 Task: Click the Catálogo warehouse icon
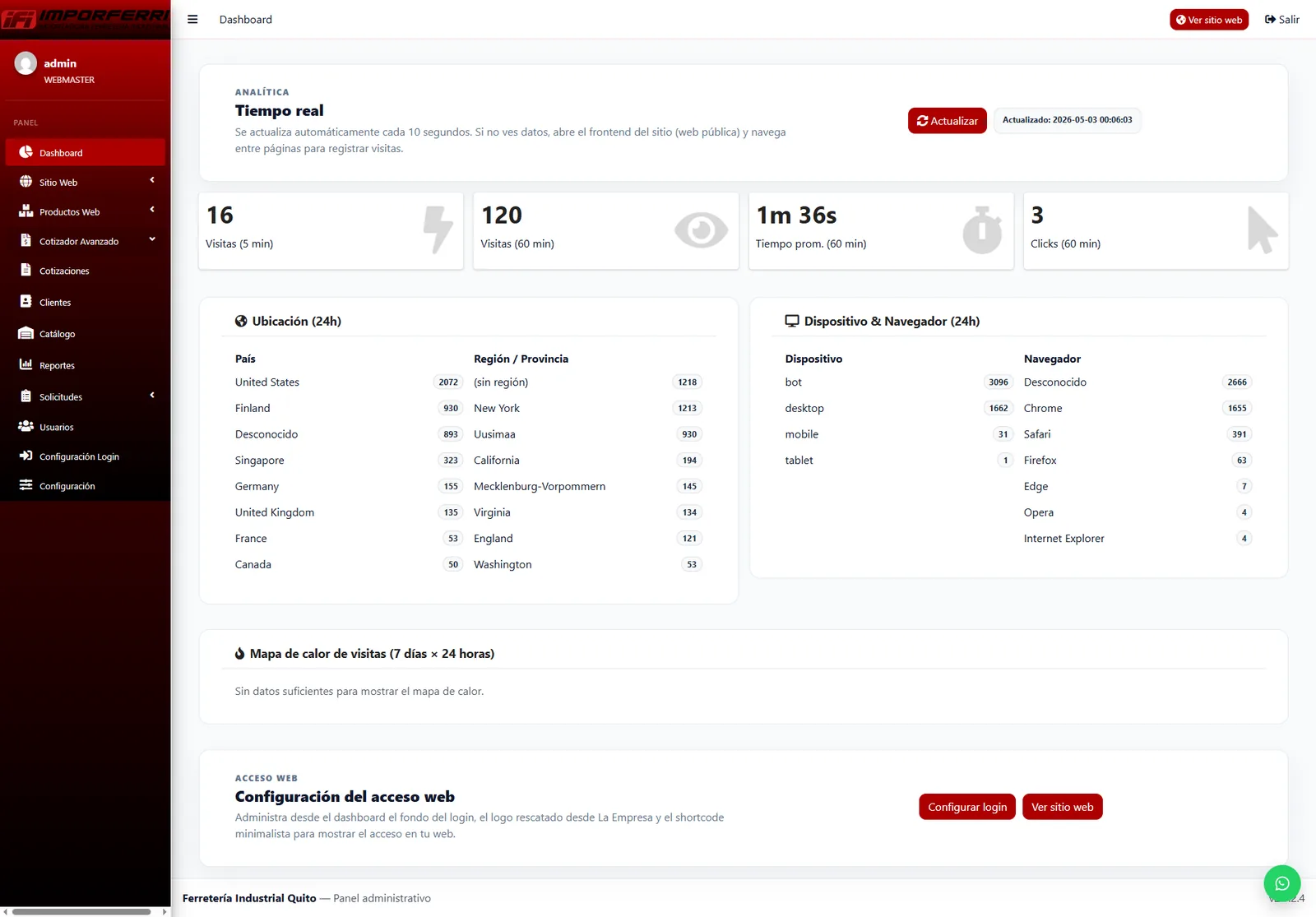pyautogui.click(x=25, y=333)
